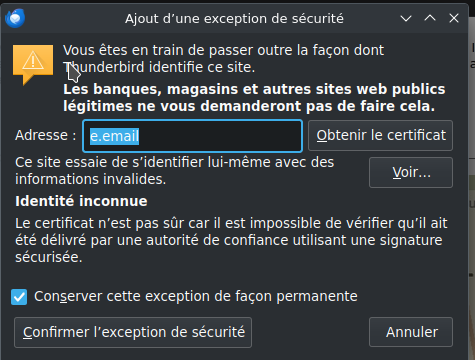Click 'Obtenir le certificat' button
The height and width of the screenshot is (360, 475).
(x=380, y=135)
